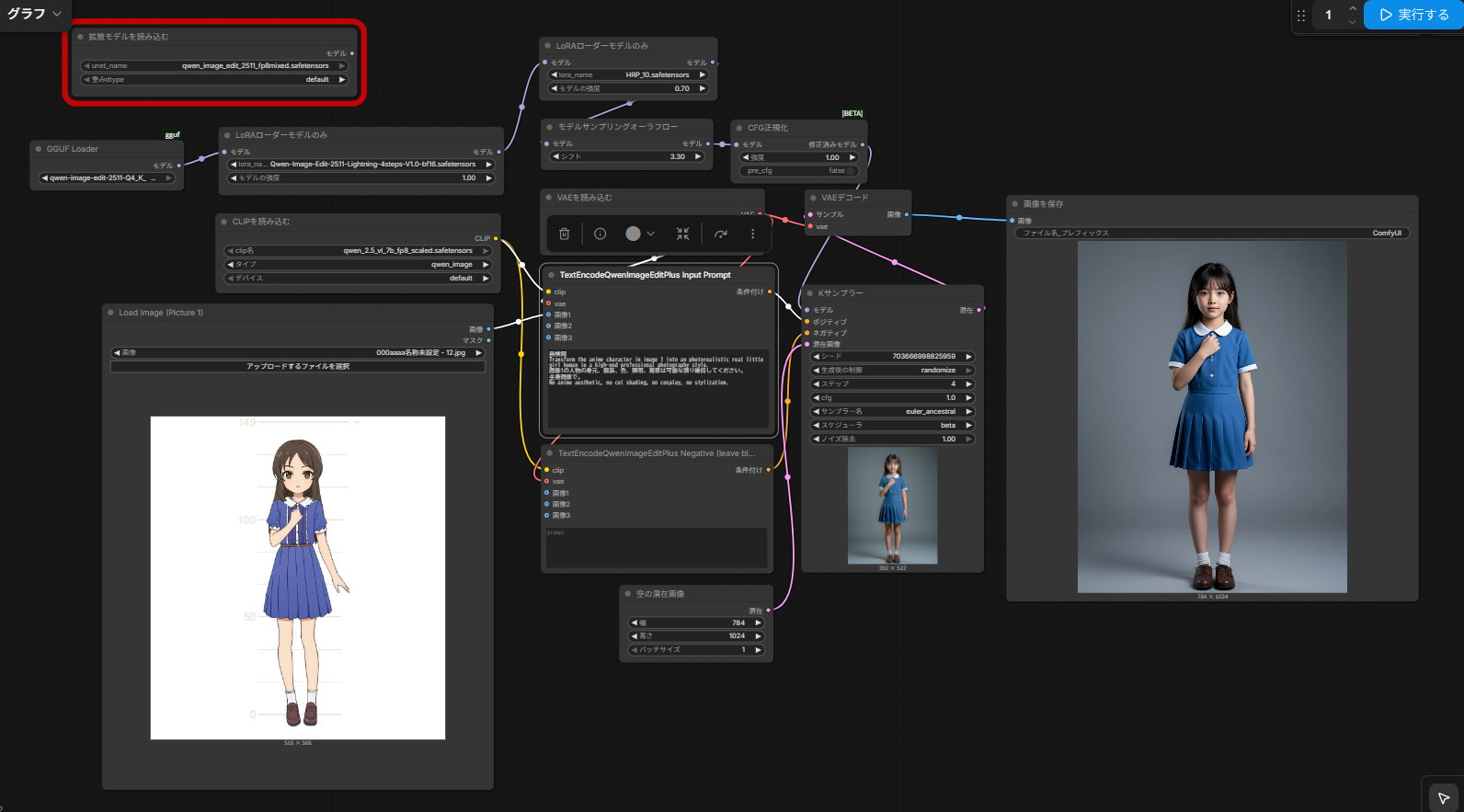Click HRP_10 LoRA モデルの強度 0.70 slider
This screenshot has height=812, width=1464.
[x=629, y=88]
